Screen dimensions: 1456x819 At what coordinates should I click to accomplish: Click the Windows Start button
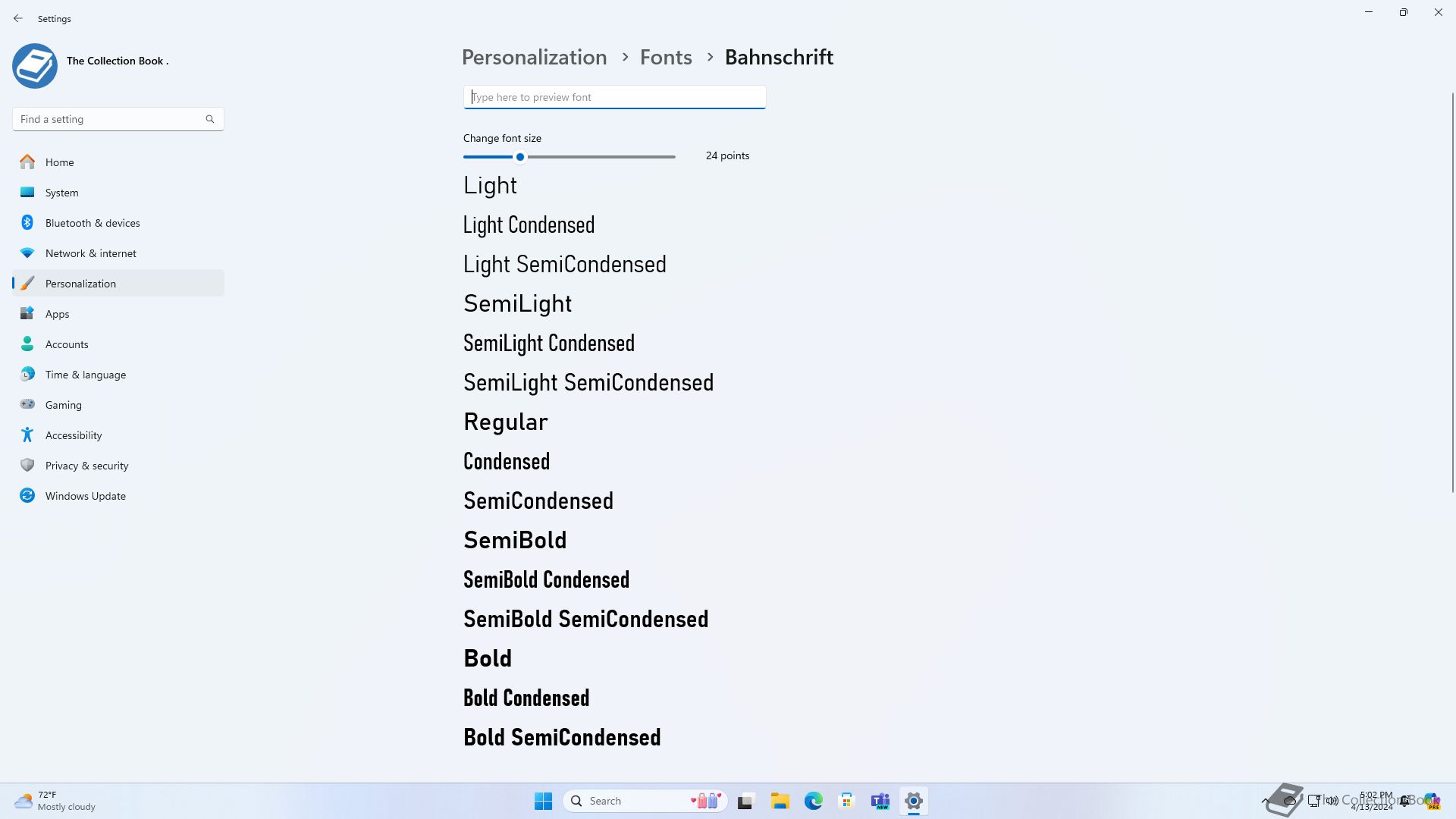click(543, 801)
